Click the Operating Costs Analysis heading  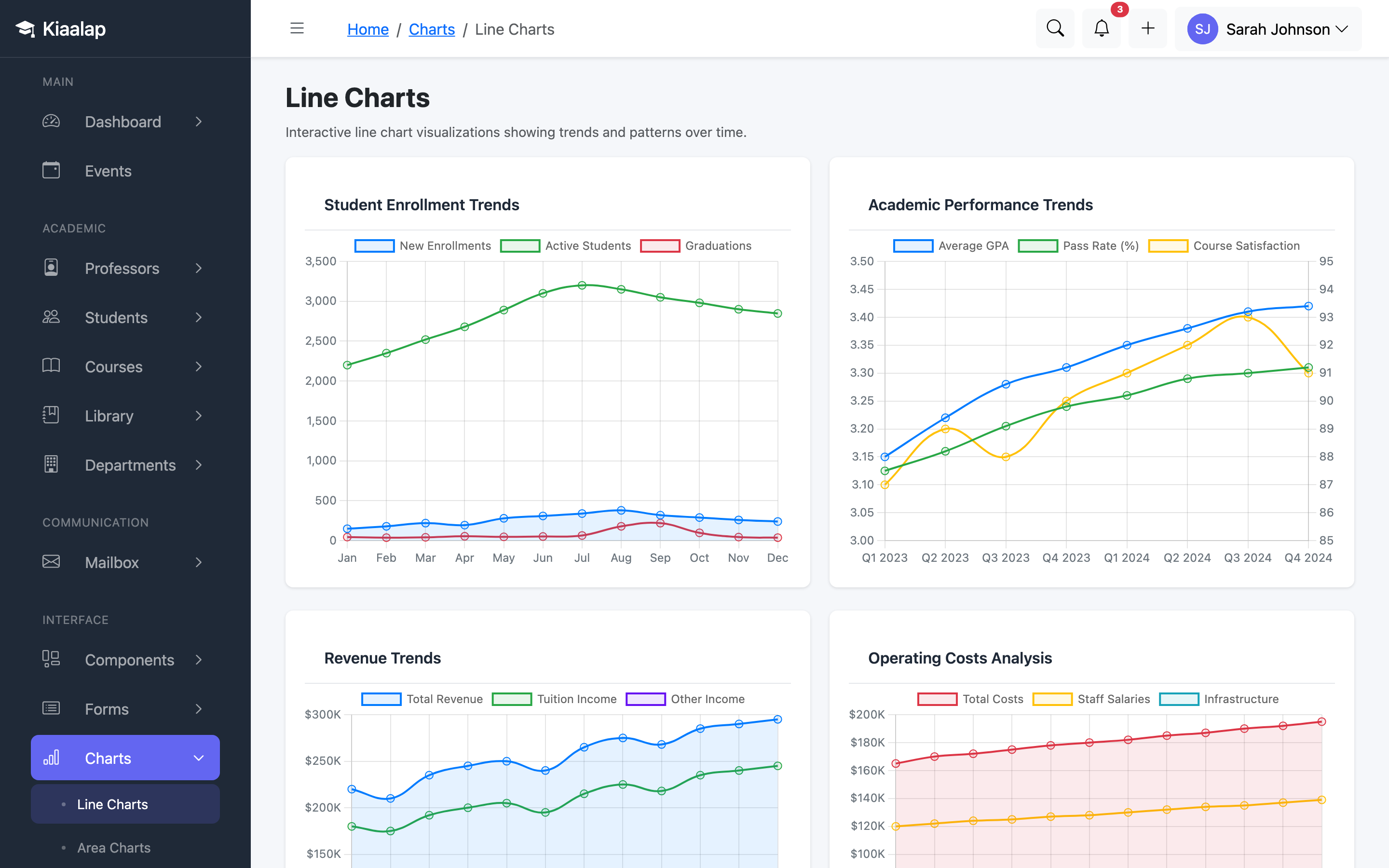pyautogui.click(x=960, y=658)
